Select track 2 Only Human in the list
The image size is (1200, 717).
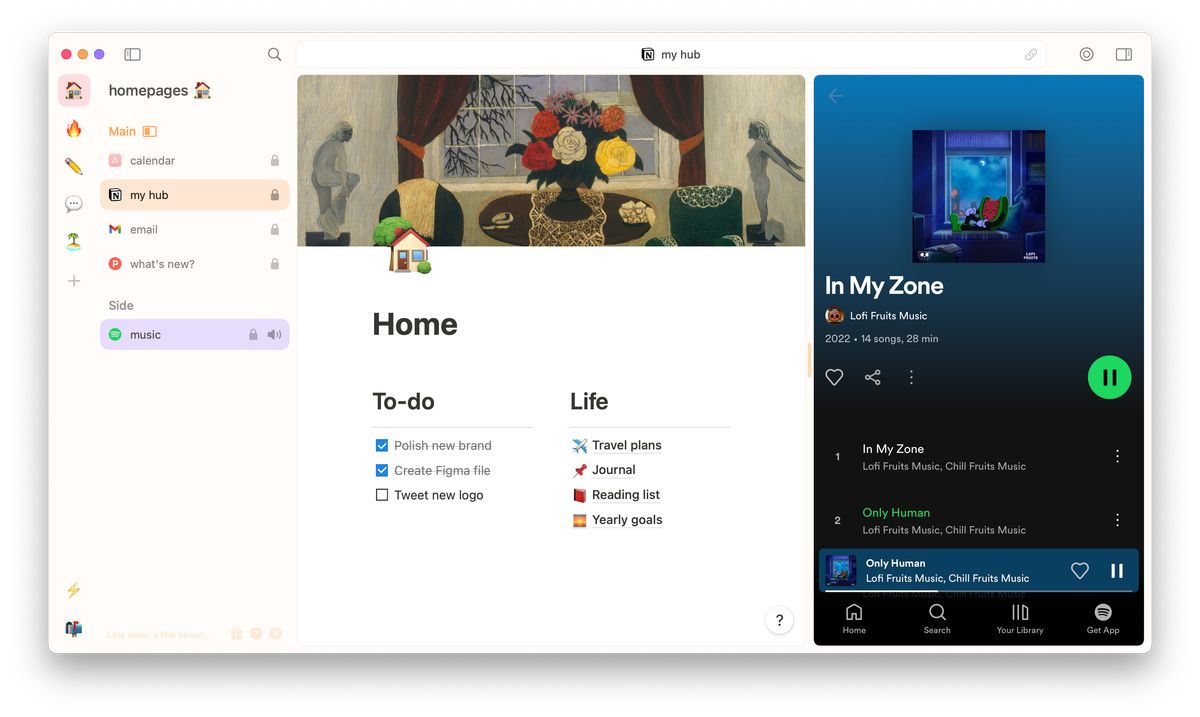click(x=978, y=520)
